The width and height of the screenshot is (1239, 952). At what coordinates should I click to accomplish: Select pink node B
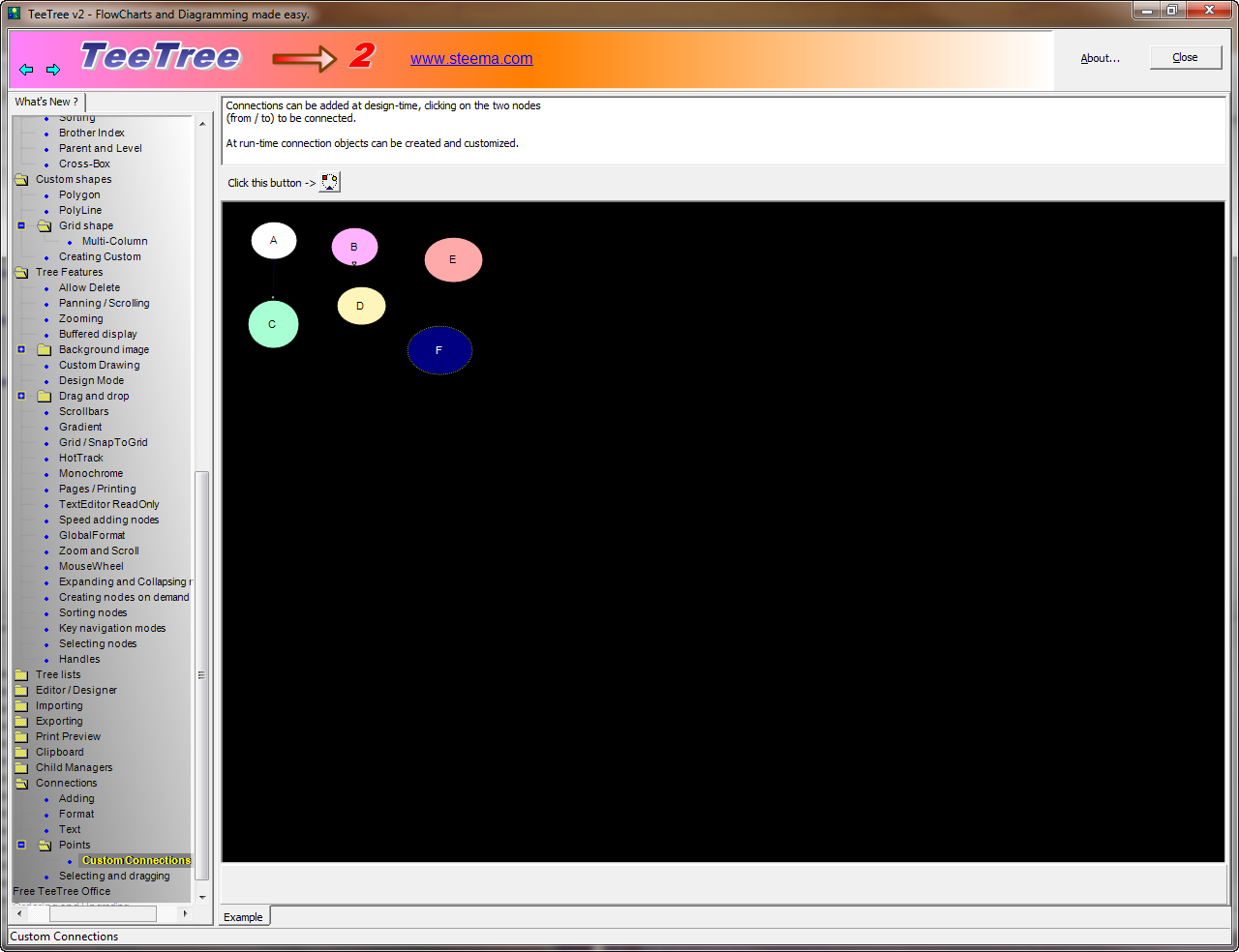tap(354, 247)
